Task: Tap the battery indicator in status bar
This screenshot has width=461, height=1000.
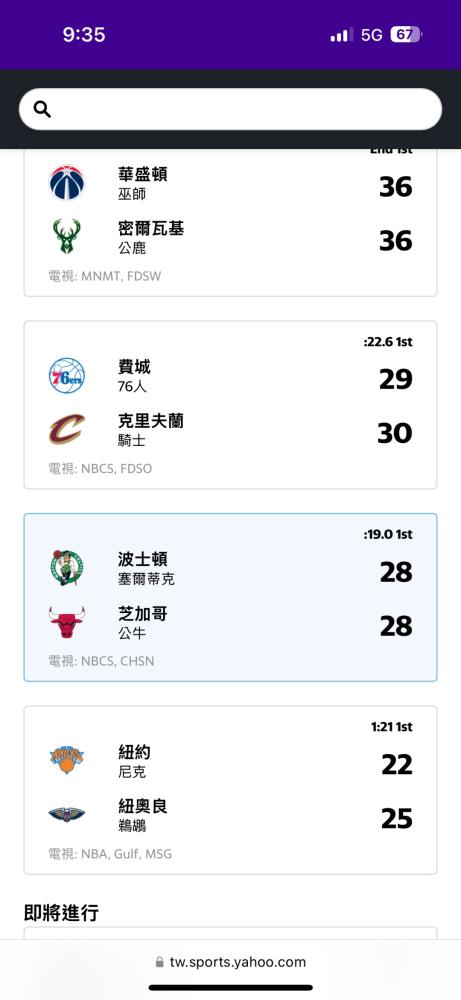Action: point(406,34)
